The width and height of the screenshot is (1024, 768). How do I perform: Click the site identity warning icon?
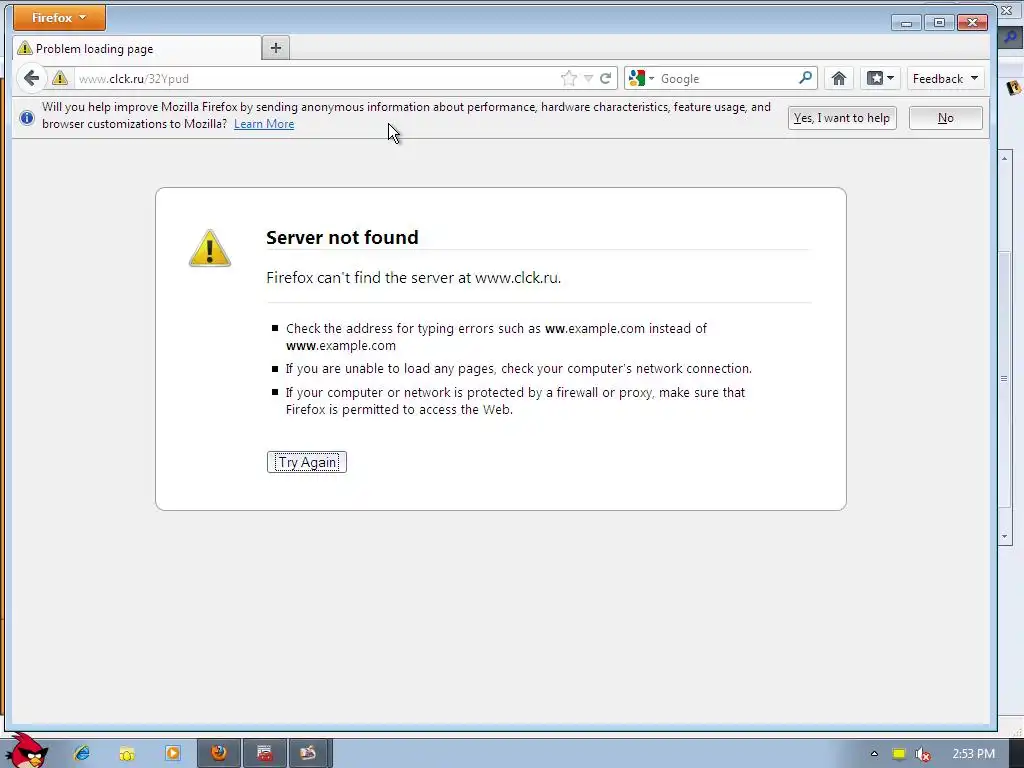tap(60, 78)
